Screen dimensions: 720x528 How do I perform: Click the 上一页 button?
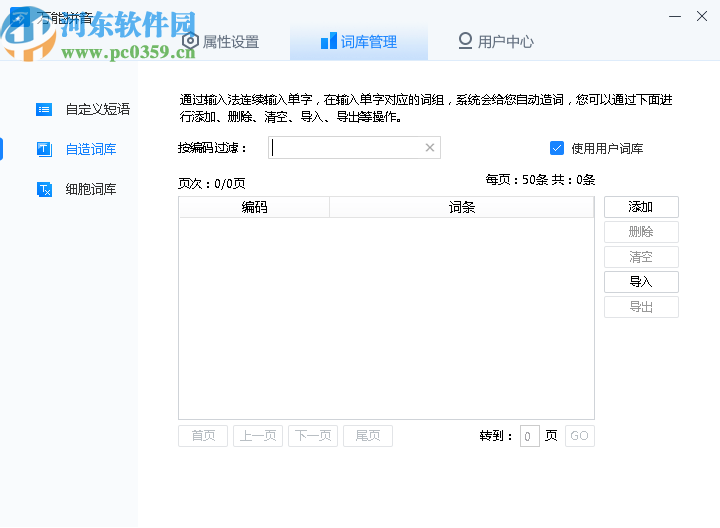(x=258, y=436)
